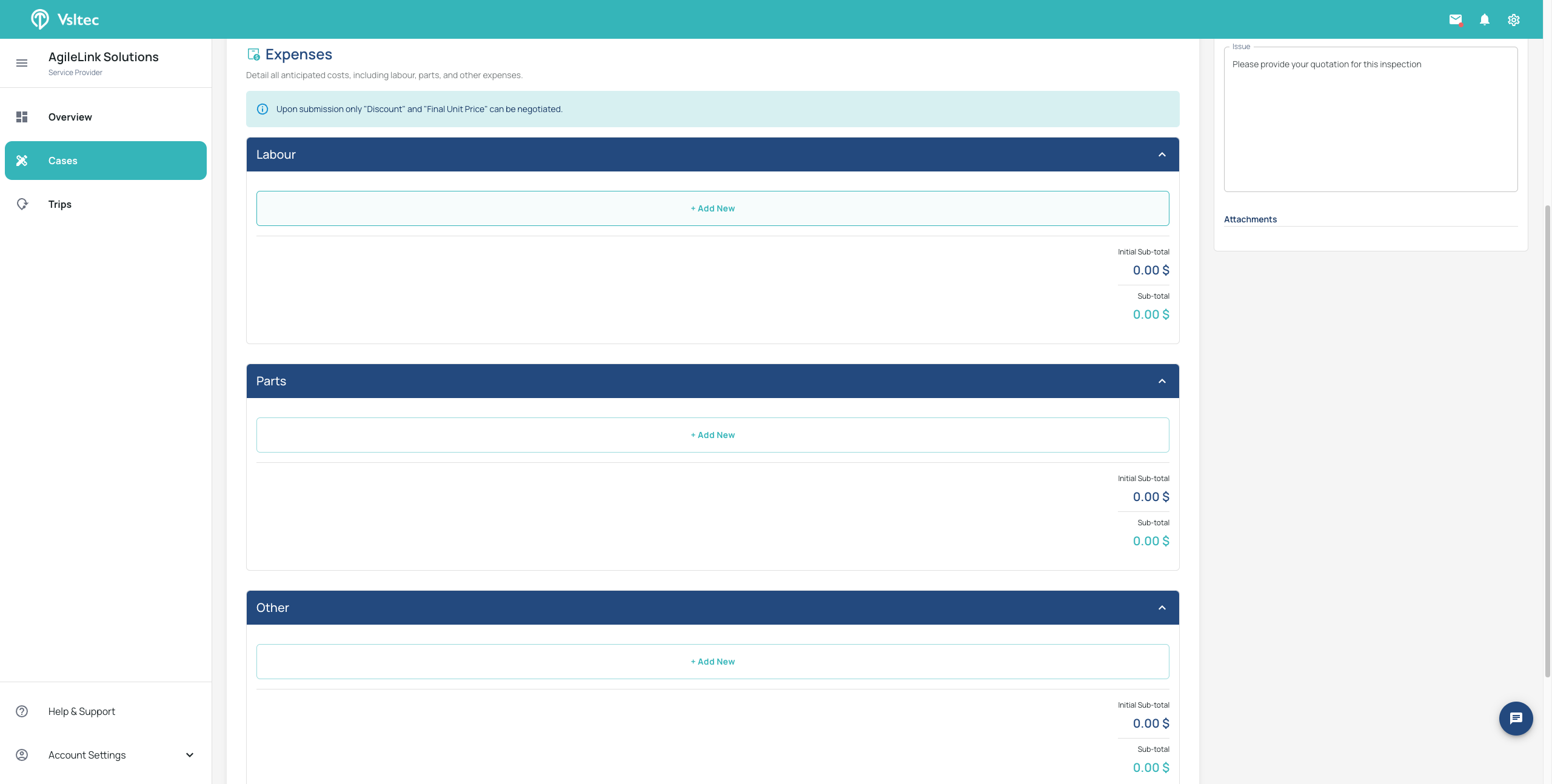Click the Other section header title

tap(272, 608)
